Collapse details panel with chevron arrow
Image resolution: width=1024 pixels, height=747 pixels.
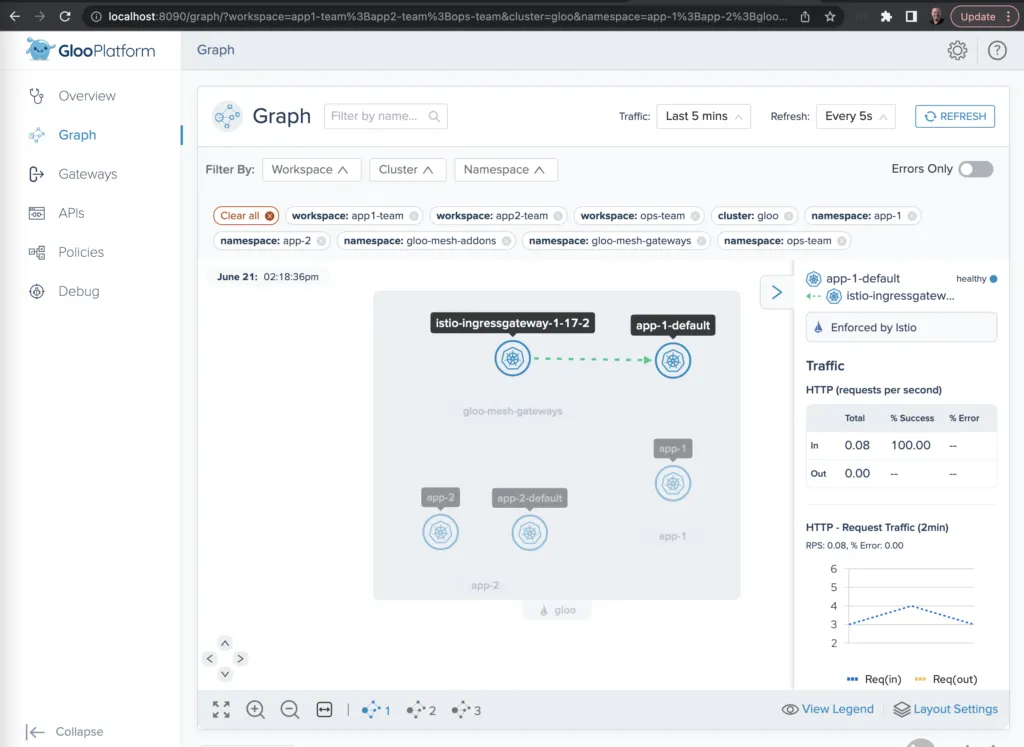click(776, 292)
